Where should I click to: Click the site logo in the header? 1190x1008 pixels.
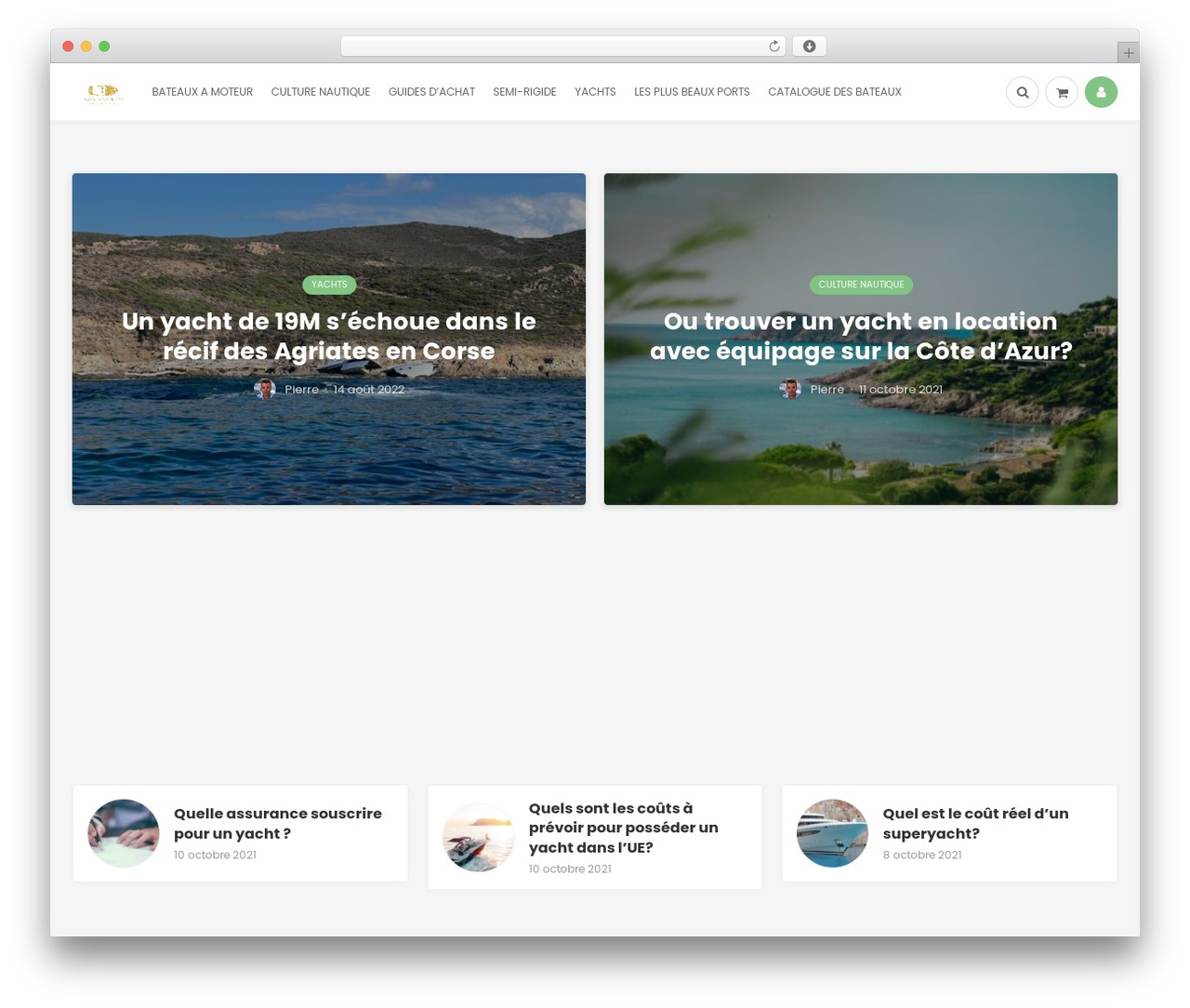point(103,92)
